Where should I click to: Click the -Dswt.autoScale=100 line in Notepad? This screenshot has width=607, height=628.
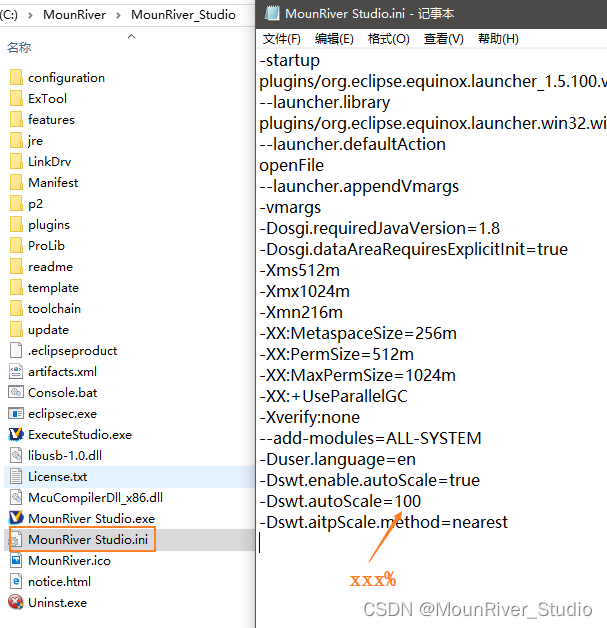(340, 501)
